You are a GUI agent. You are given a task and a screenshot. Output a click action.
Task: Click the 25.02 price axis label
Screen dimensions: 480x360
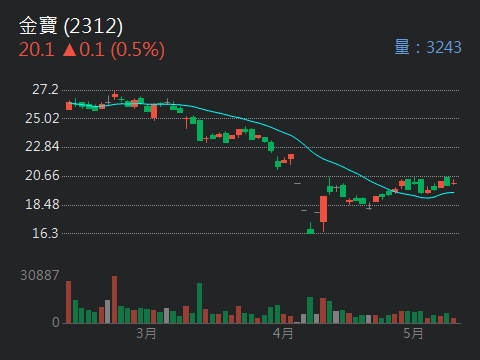click(x=42, y=118)
